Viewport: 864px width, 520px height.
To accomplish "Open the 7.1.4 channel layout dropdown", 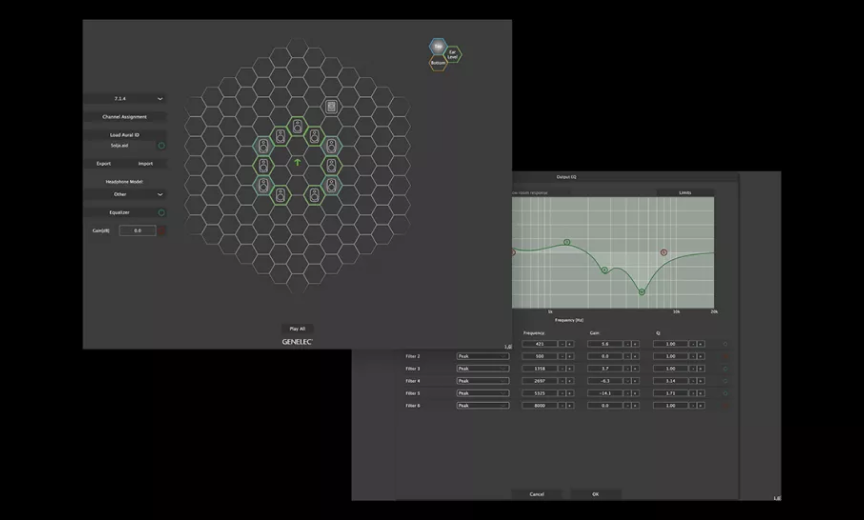I will pyautogui.click(x=125, y=99).
